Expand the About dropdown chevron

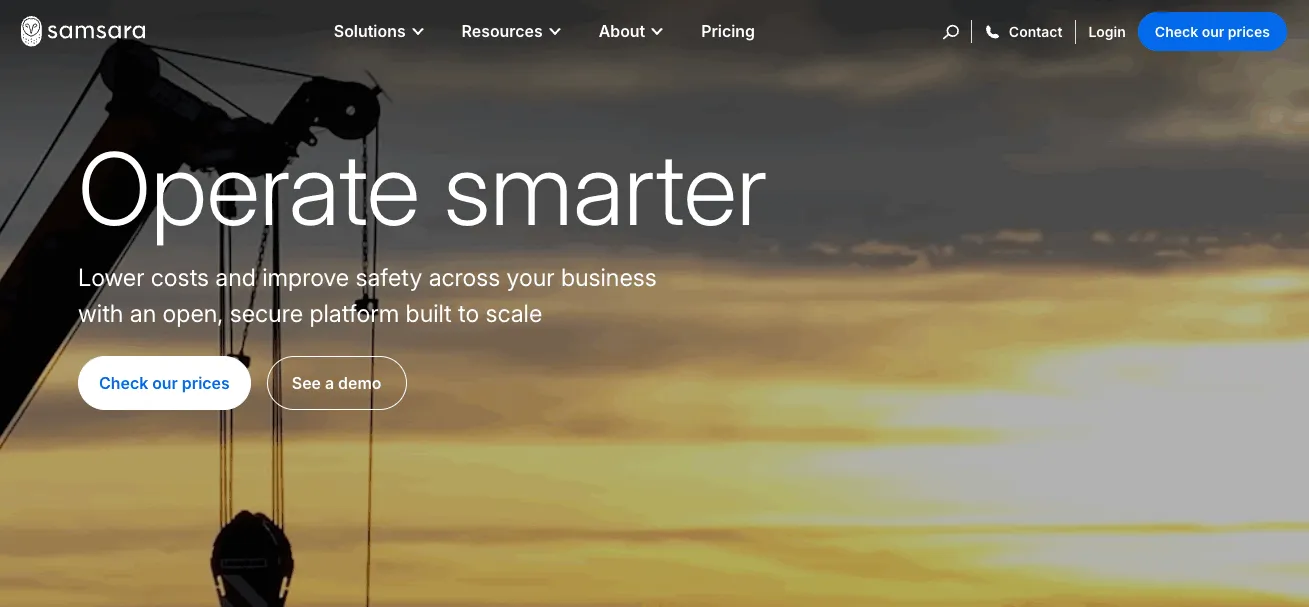[657, 32]
